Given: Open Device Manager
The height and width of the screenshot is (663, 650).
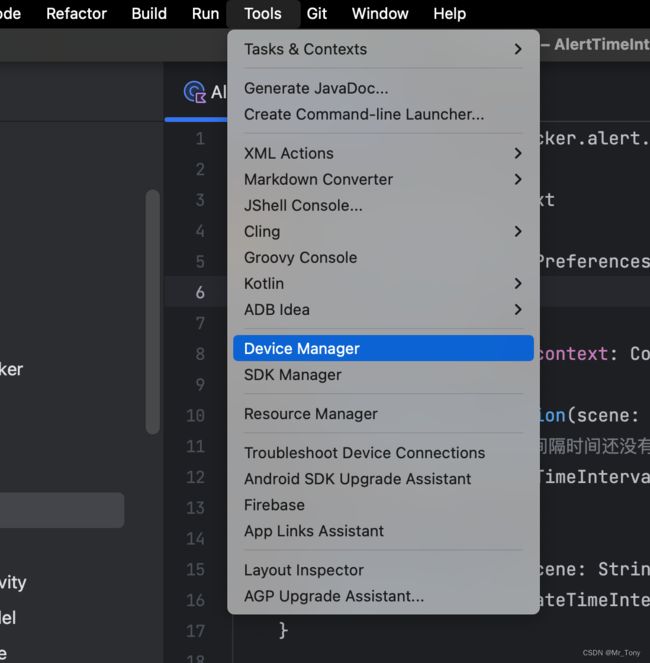Looking at the screenshot, I should [383, 348].
